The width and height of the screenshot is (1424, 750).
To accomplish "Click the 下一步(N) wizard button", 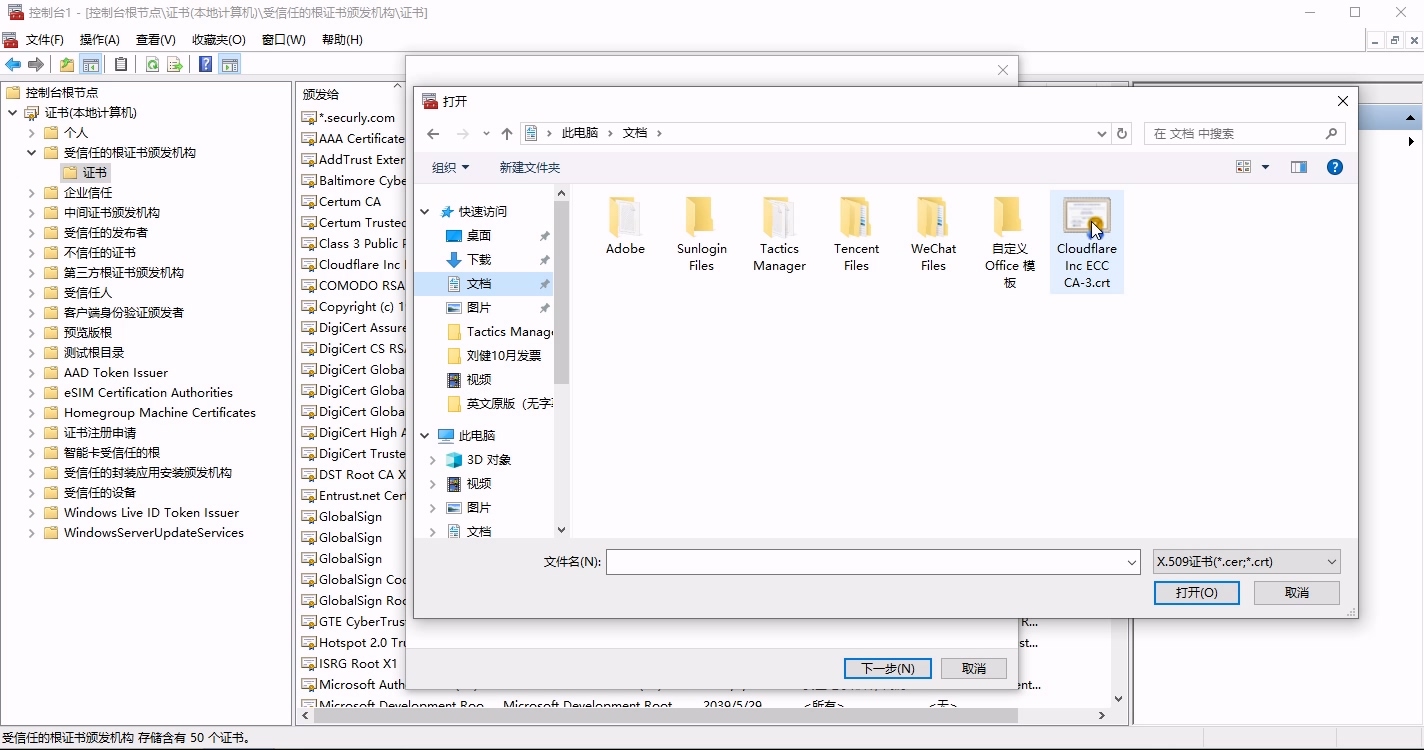I will coord(888,669).
